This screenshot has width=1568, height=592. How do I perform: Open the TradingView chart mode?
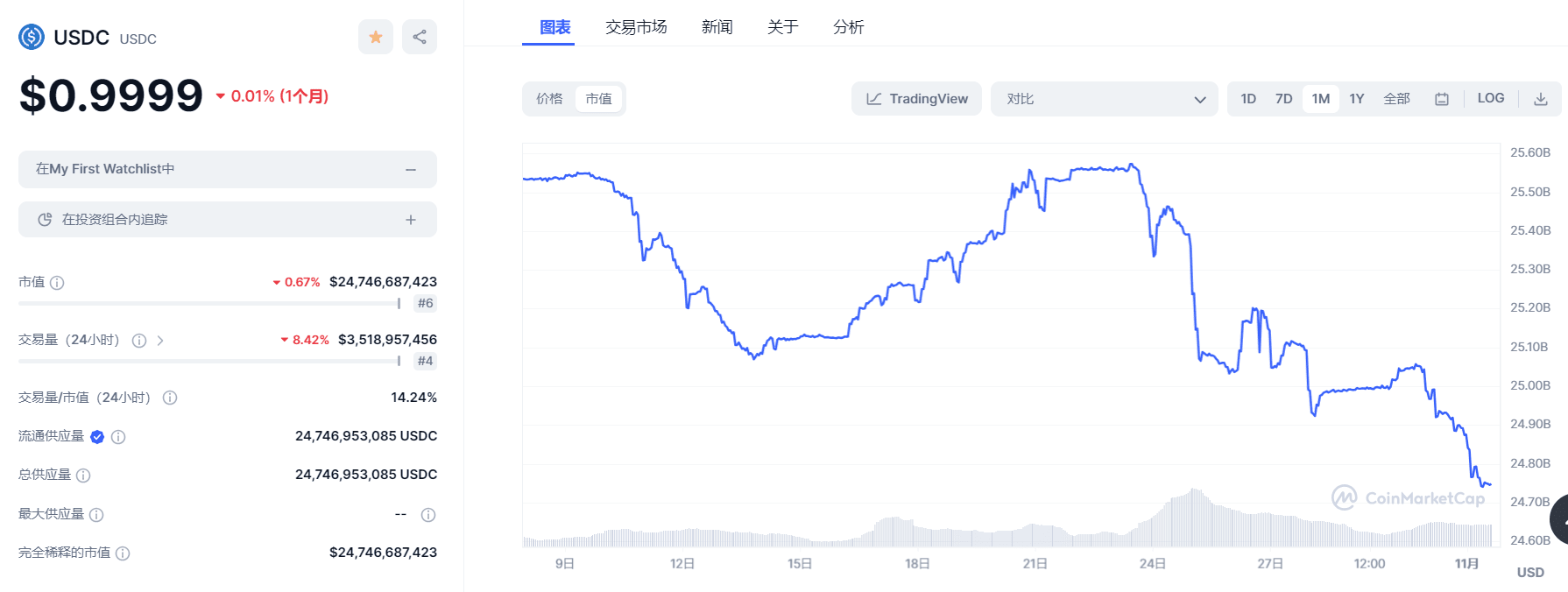coord(916,98)
